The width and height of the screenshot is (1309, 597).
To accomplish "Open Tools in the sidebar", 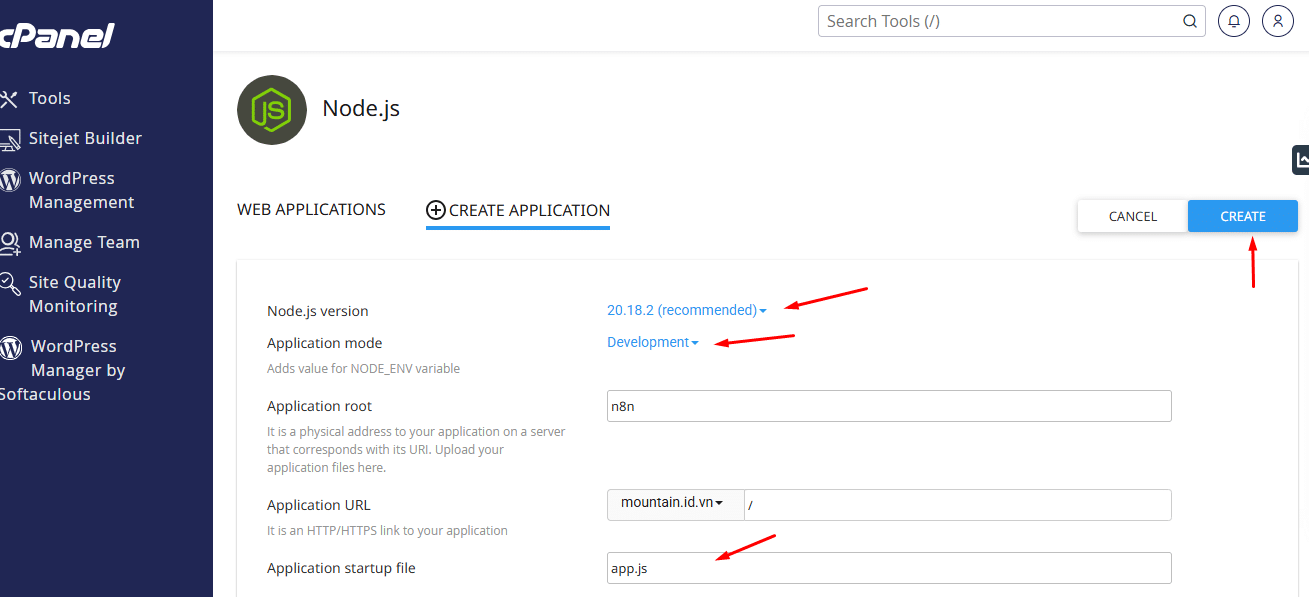I will click(49, 98).
